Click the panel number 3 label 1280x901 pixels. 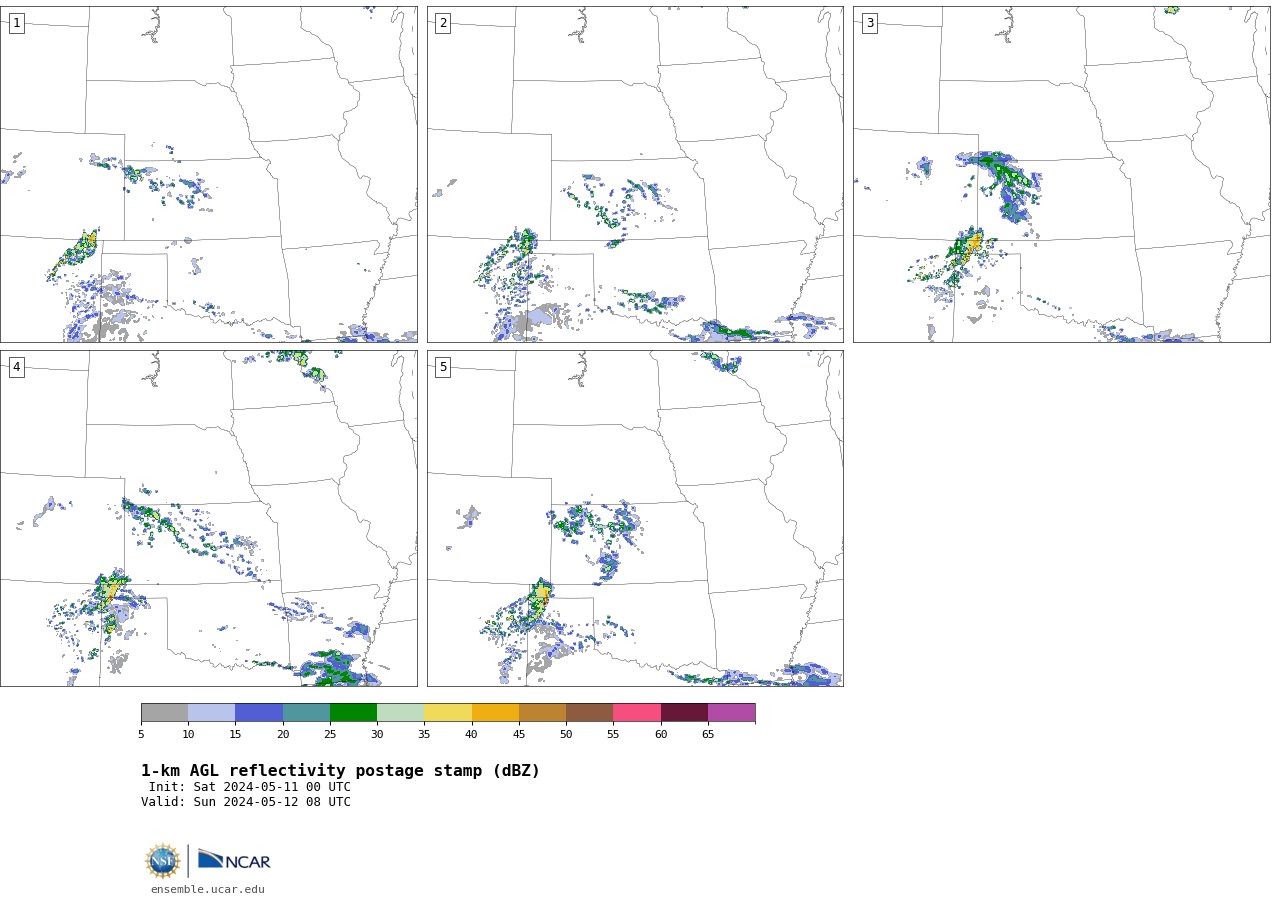tap(869, 23)
